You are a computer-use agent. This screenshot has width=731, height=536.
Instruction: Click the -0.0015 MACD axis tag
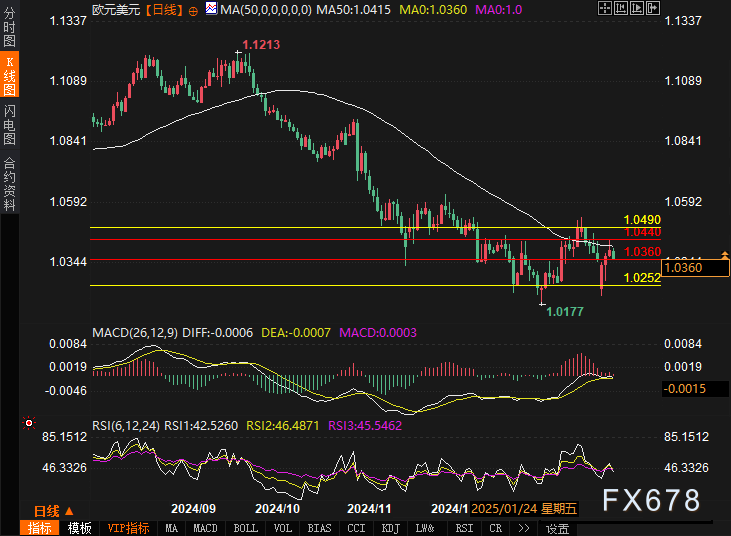click(x=695, y=389)
